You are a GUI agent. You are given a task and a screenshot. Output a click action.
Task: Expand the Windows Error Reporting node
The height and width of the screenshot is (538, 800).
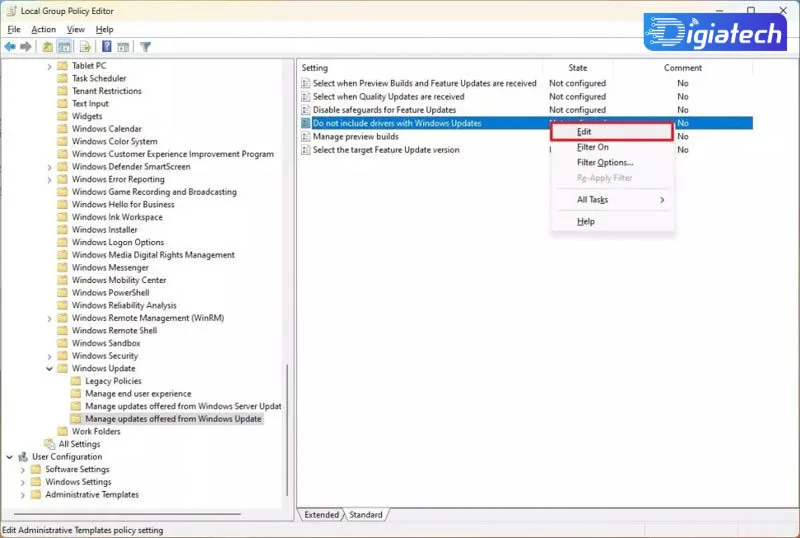[49, 180]
